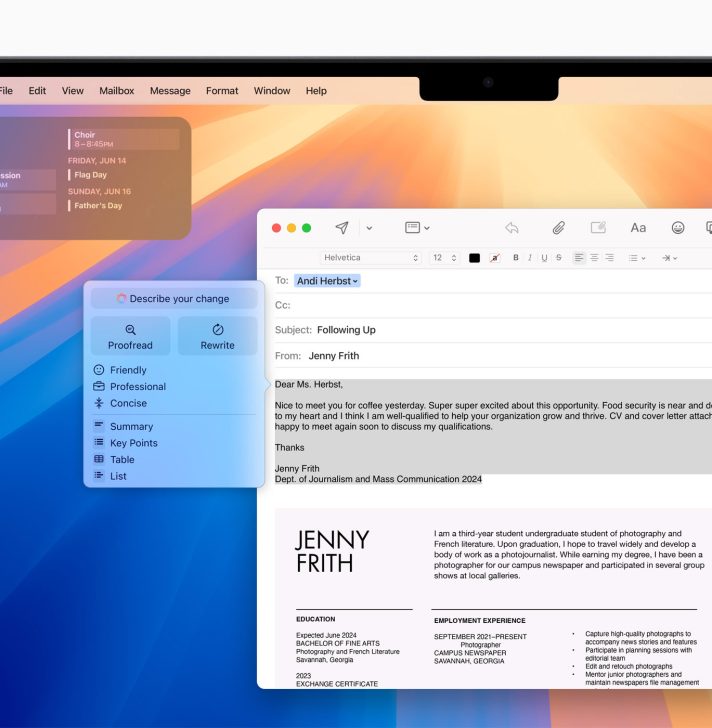Align text left

pyautogui.click(x=579, y=258)
